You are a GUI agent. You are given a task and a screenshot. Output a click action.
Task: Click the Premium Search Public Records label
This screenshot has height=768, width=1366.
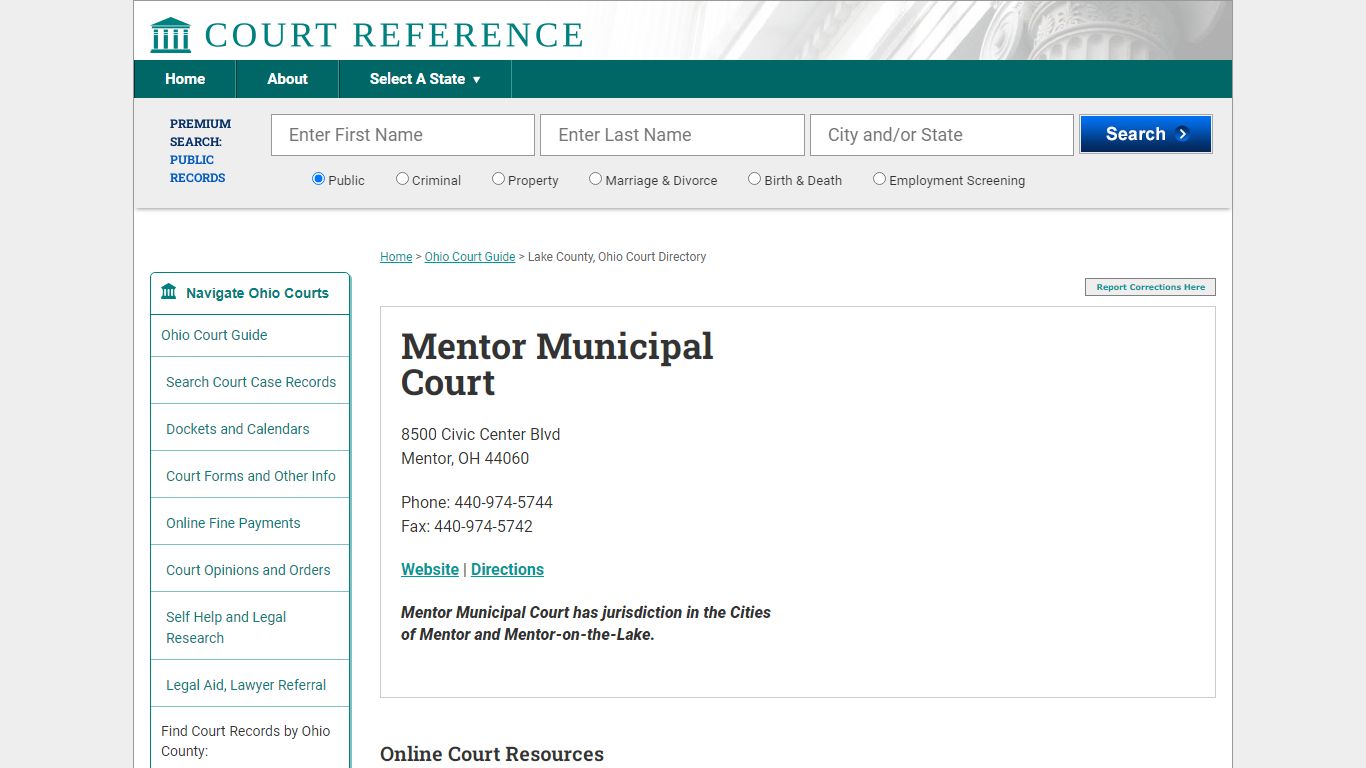point(200,151)
